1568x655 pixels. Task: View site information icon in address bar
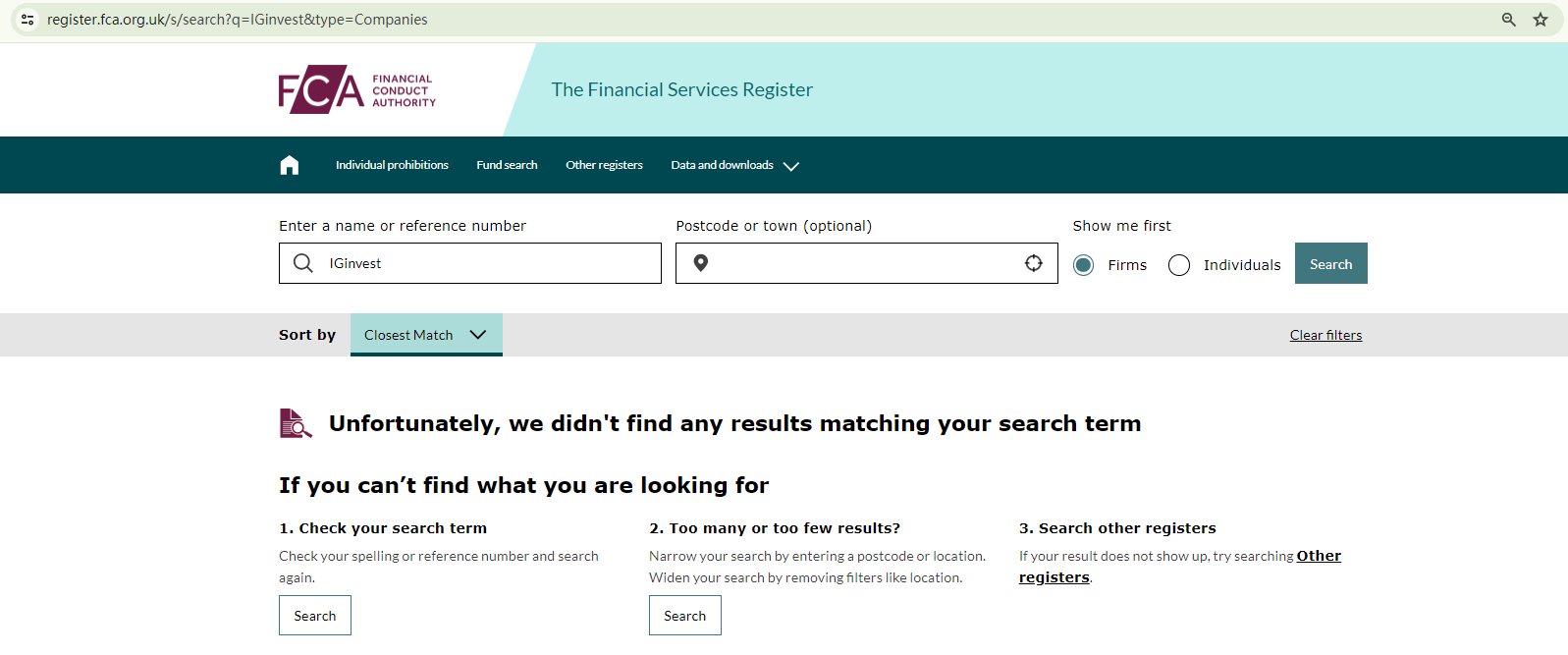tap(27, 20)
